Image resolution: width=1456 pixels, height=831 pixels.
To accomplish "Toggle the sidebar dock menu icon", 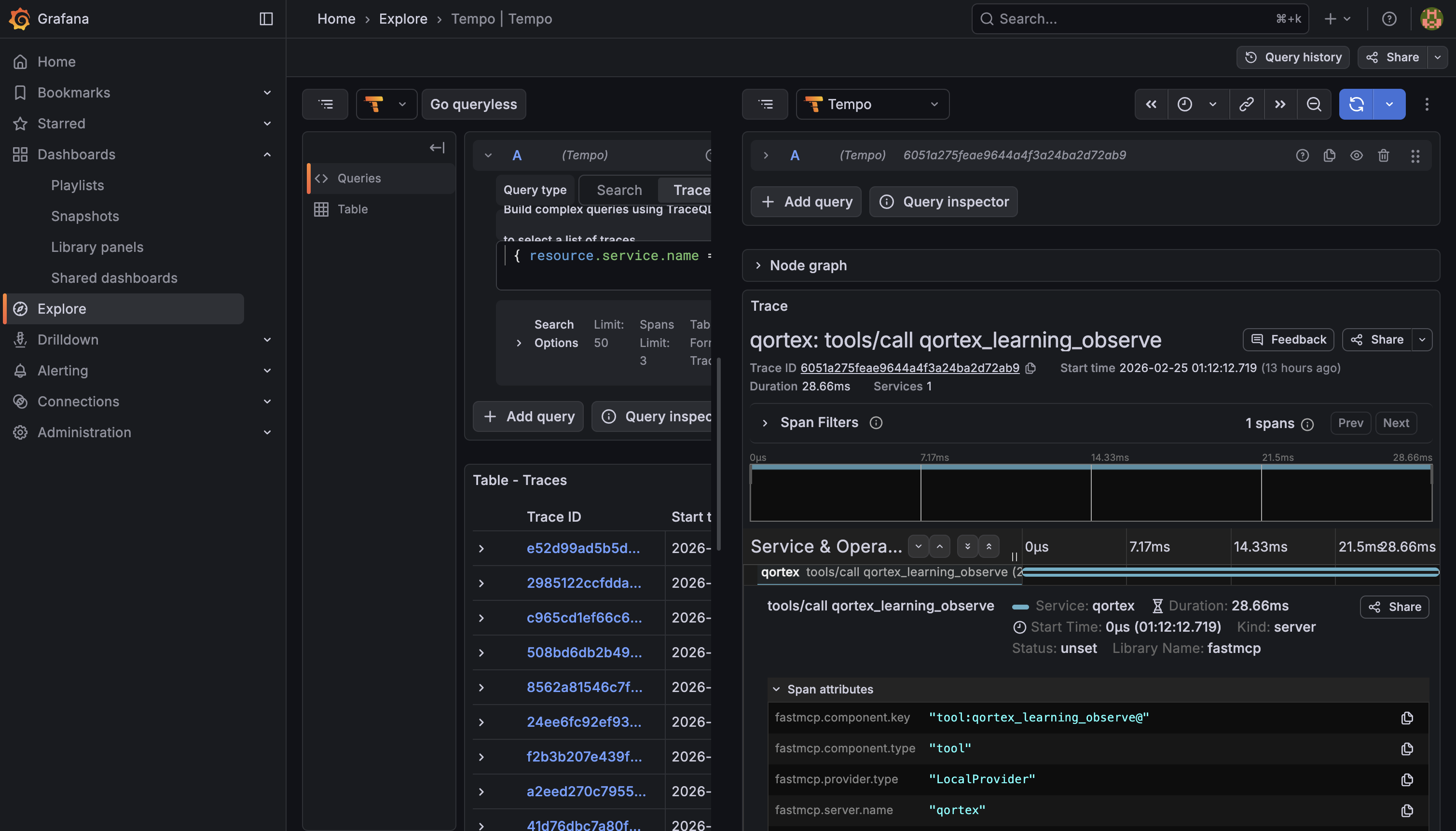I will tap(266, 19).
